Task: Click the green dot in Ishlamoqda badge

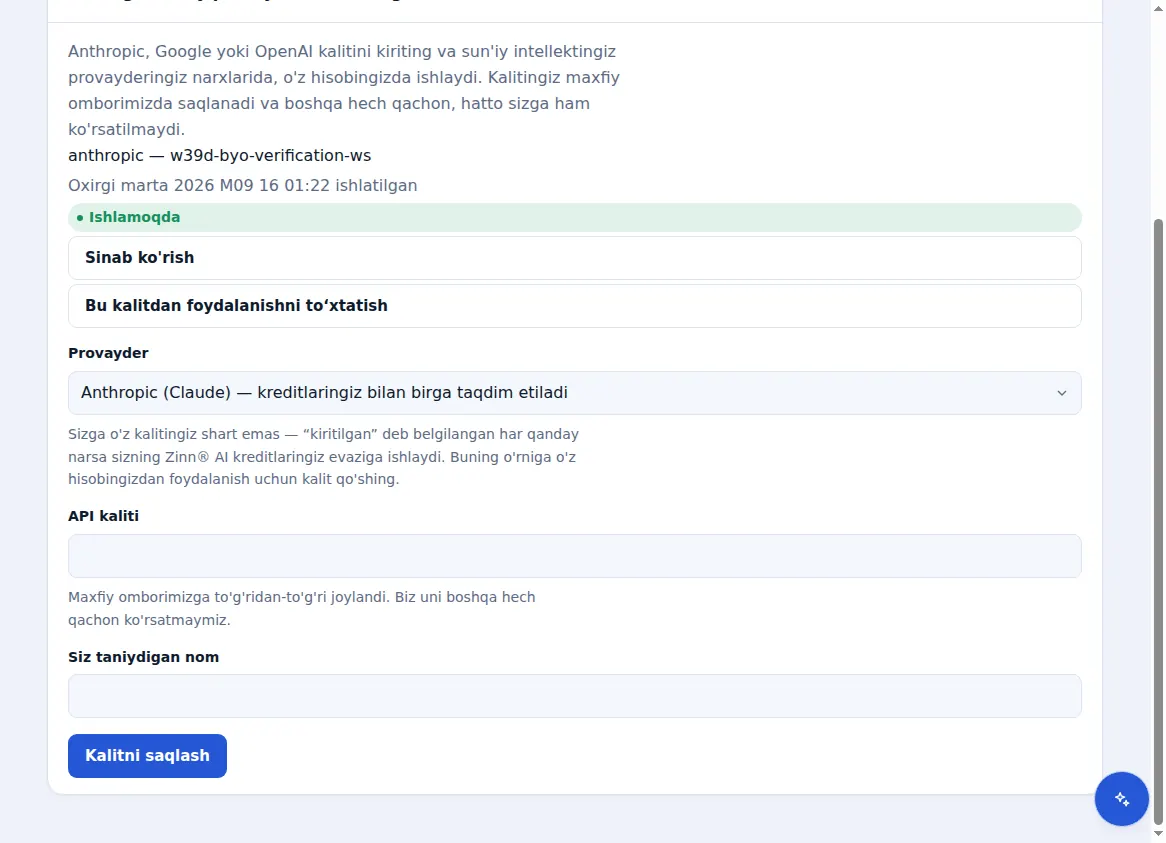Action: [x=80, y=218]
